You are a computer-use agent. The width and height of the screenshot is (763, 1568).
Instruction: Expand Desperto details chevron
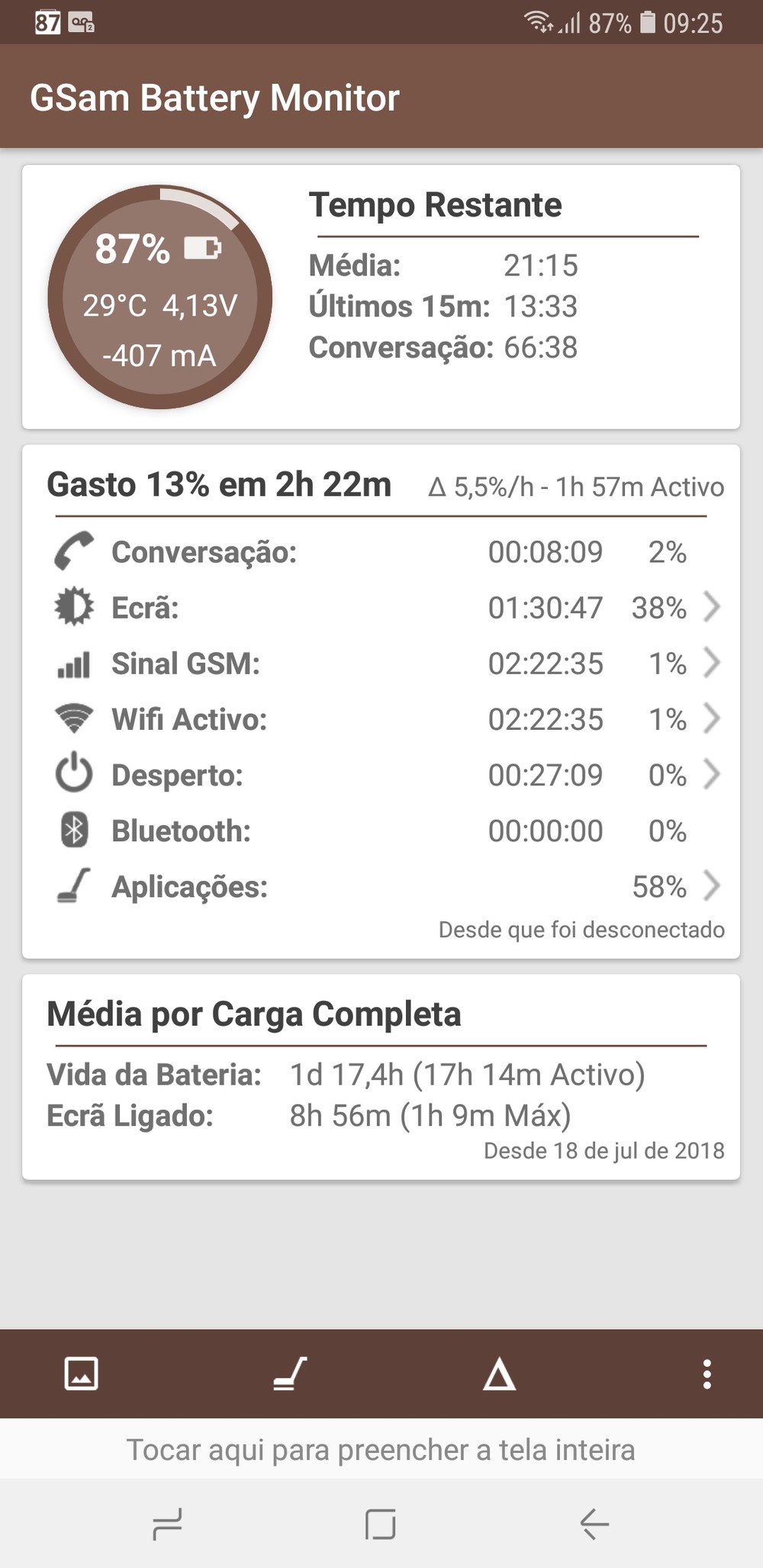coord(711,774)
